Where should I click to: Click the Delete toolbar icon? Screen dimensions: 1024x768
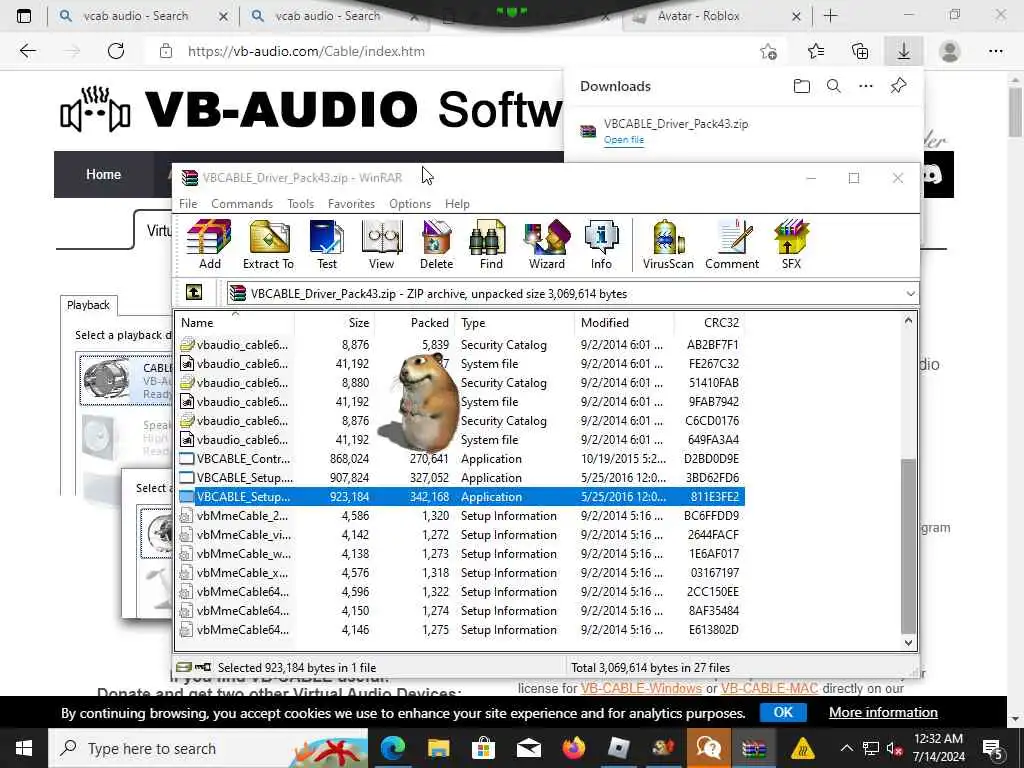click(436, 244)
